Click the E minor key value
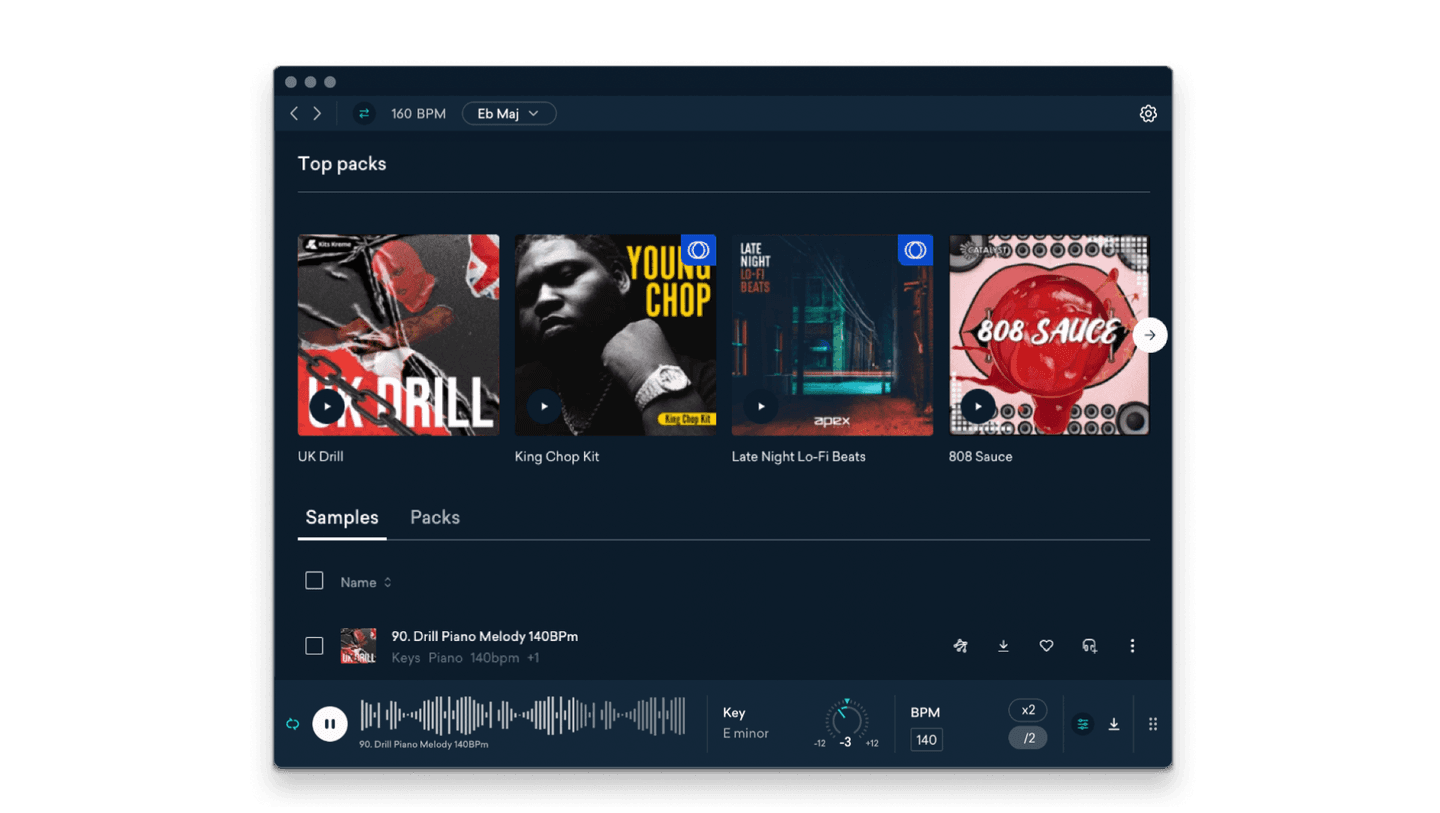Image resolution: width=1440 pixels, height=813 pixels. click(746, 733)
